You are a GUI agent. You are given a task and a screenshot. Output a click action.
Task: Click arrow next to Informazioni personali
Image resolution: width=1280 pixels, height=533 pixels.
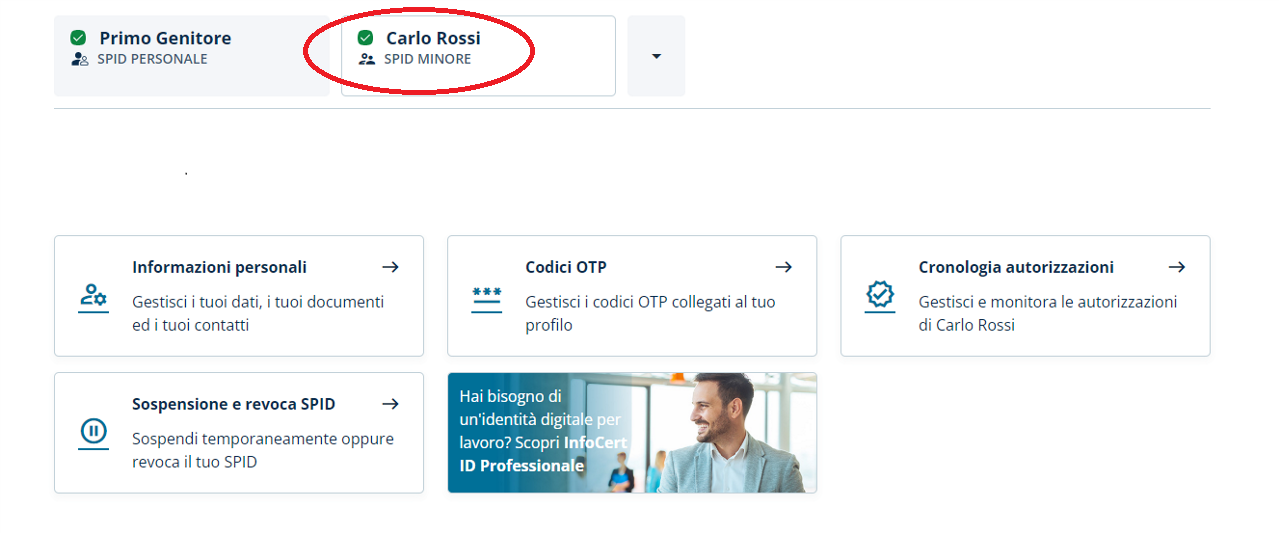pos(391,267)
